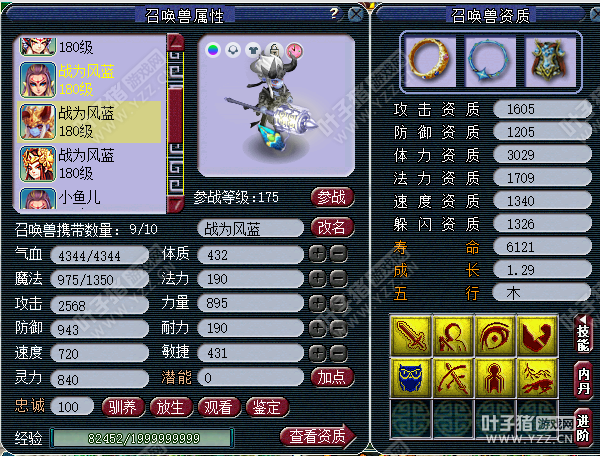Screen dimensions: 600x456
Task: Click the blue owl skill icon
Action: click(x=411, y=378)
